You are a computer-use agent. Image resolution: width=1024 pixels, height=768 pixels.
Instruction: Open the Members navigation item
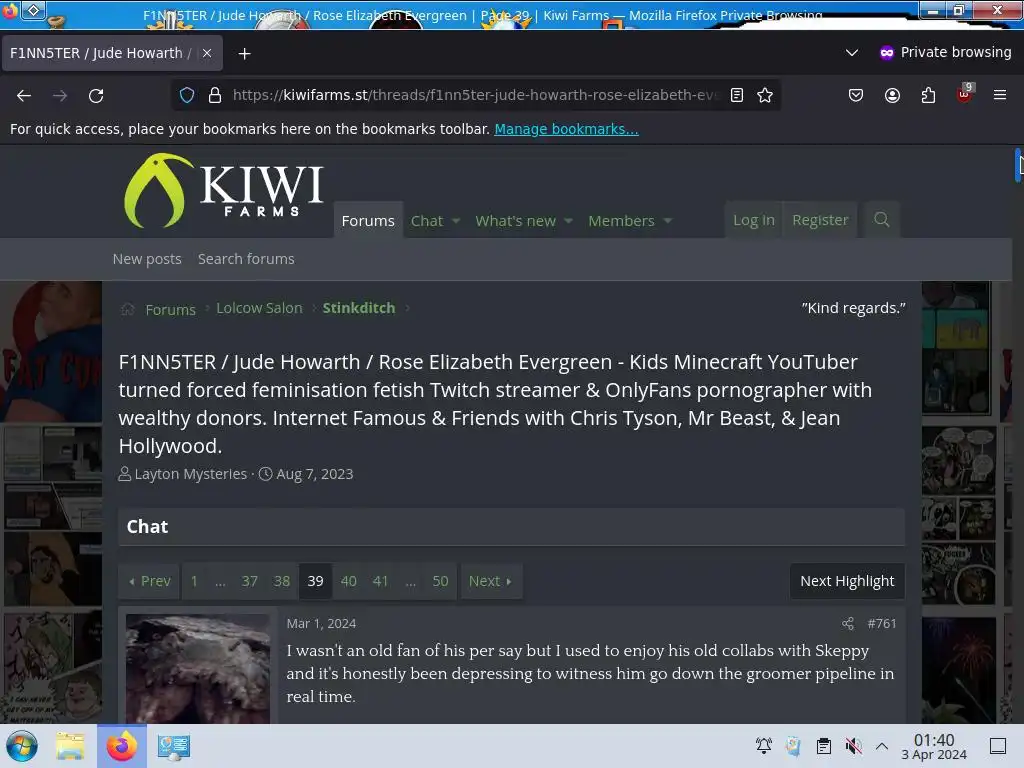click(621, 221)
